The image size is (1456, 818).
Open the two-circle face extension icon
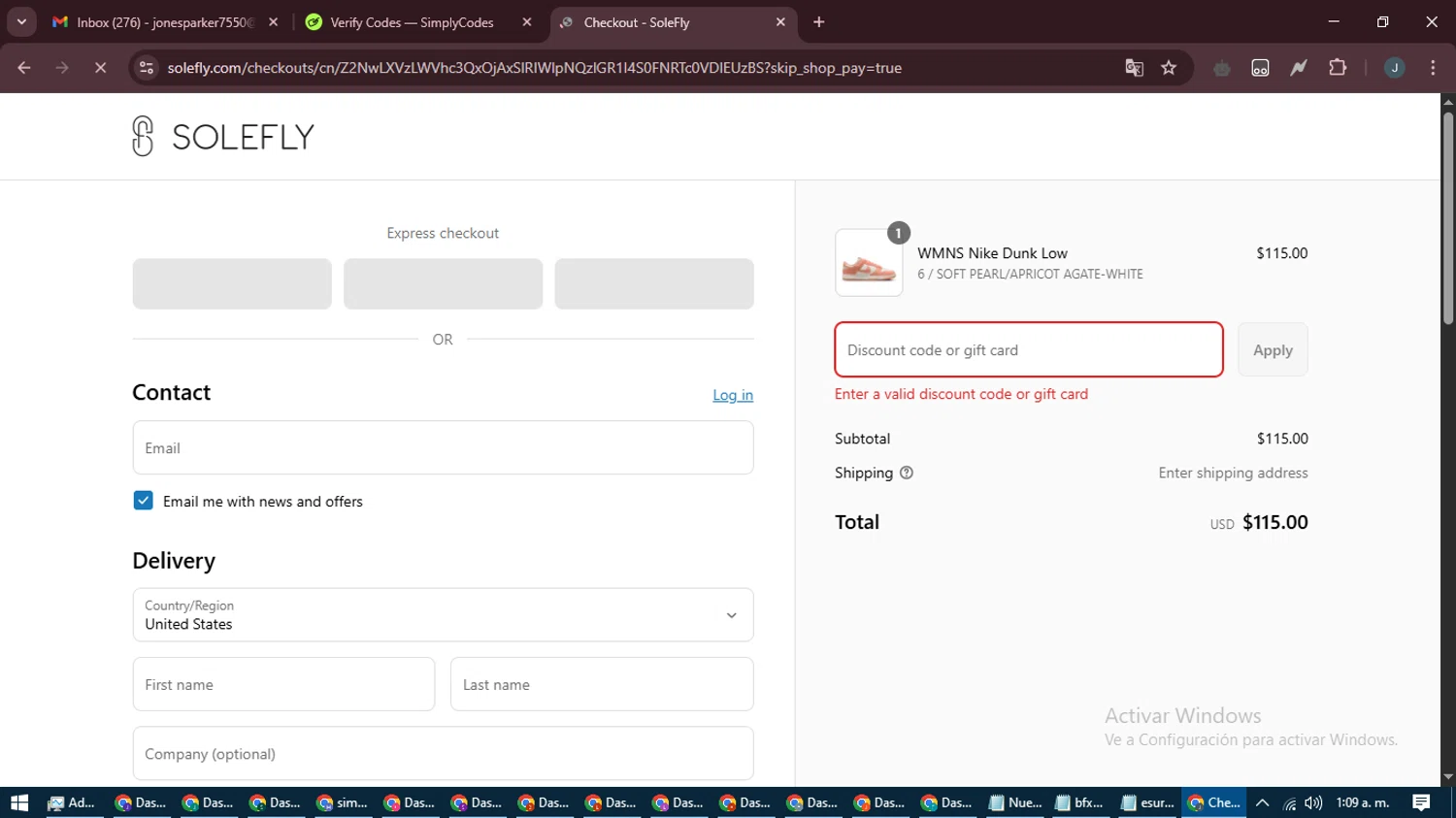pyautogui.click(x=1260, y=68)
